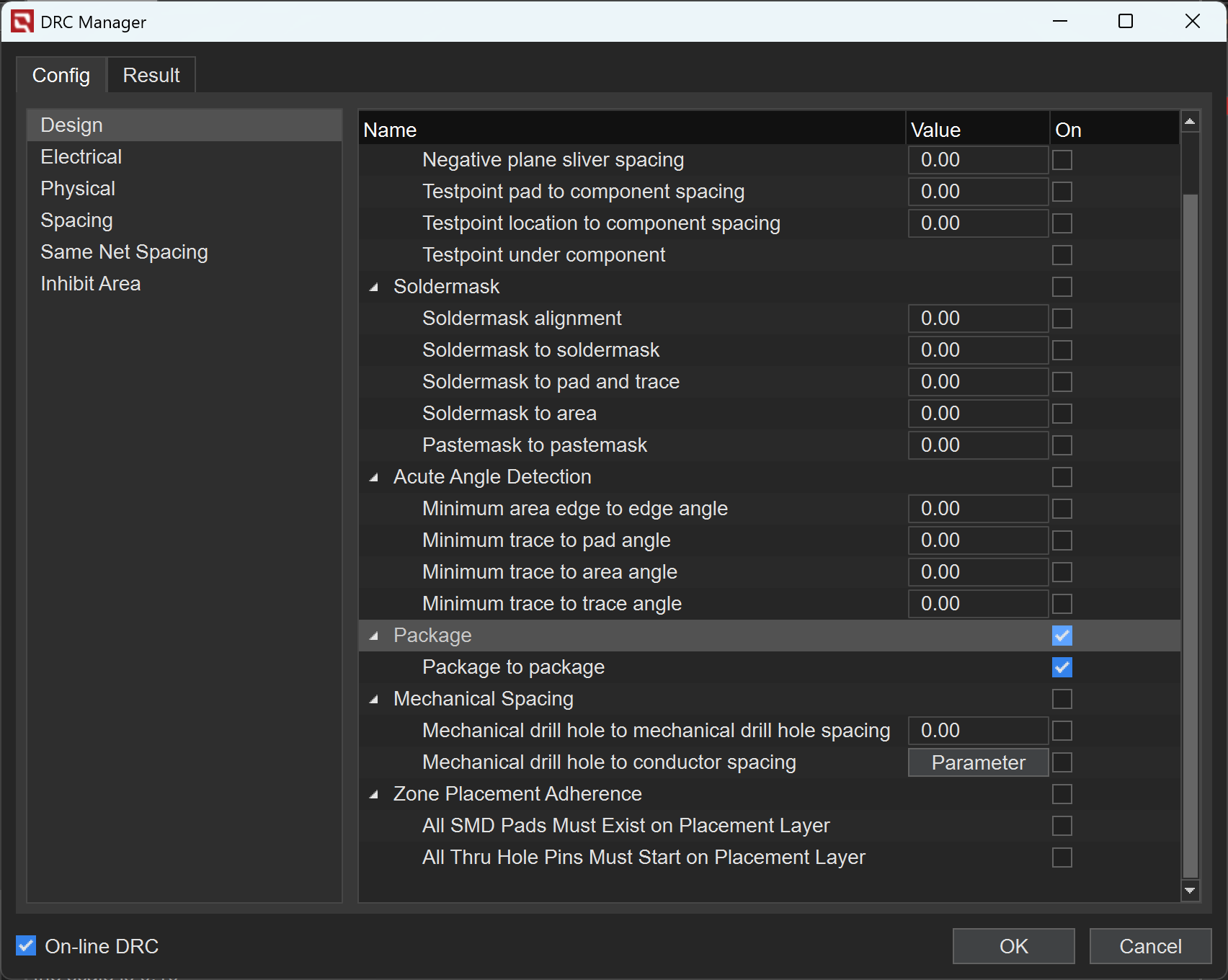1228x980 pixels.
Task: Uncheck the Package to package rule
Action: tap(1062, 667)
